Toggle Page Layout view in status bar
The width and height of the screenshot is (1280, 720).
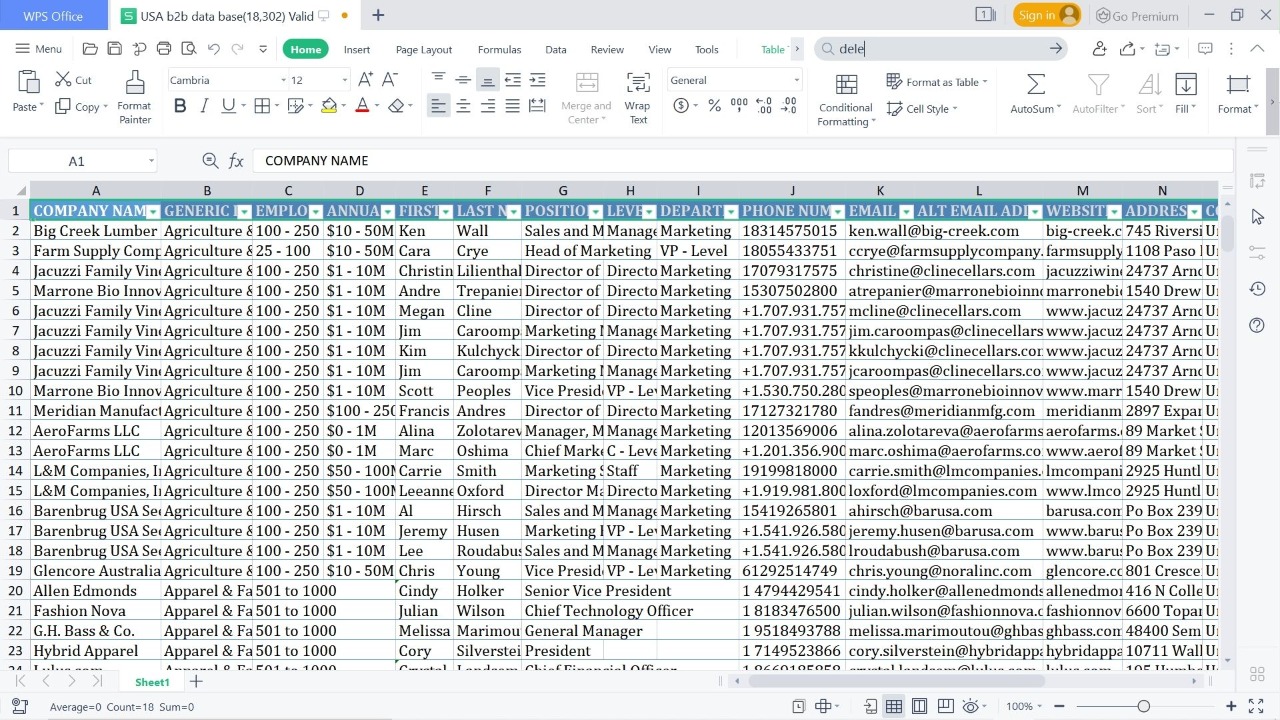coord(919,706)
